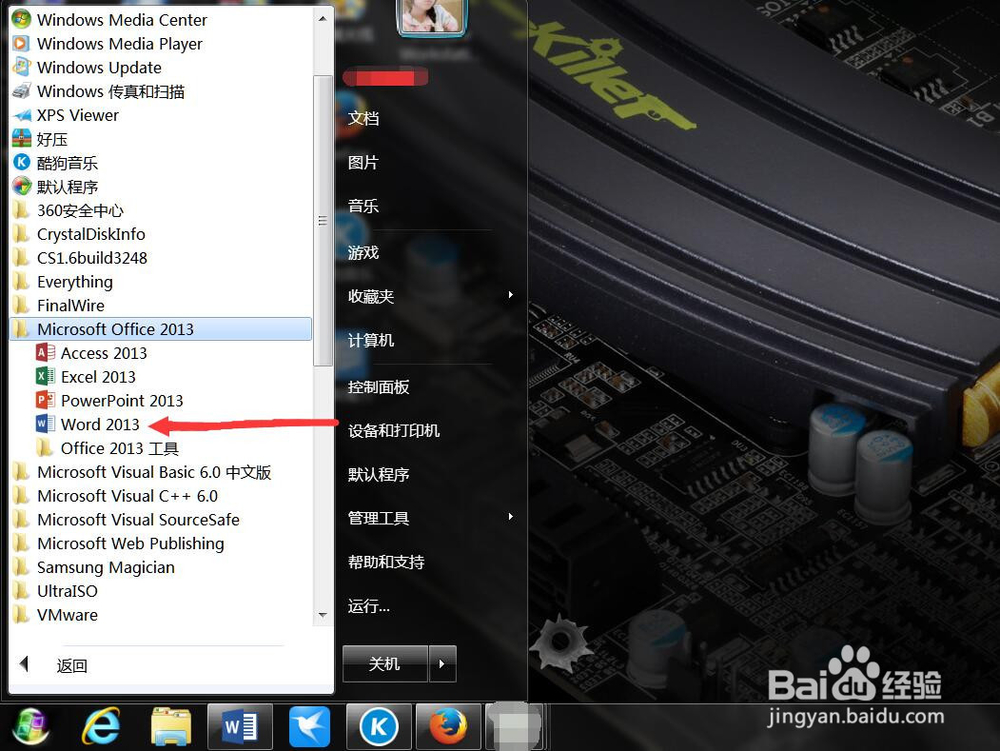This screenshot has width=1000, height=751.
Task: Open Windows Update icon
Action: click(21, 67)
